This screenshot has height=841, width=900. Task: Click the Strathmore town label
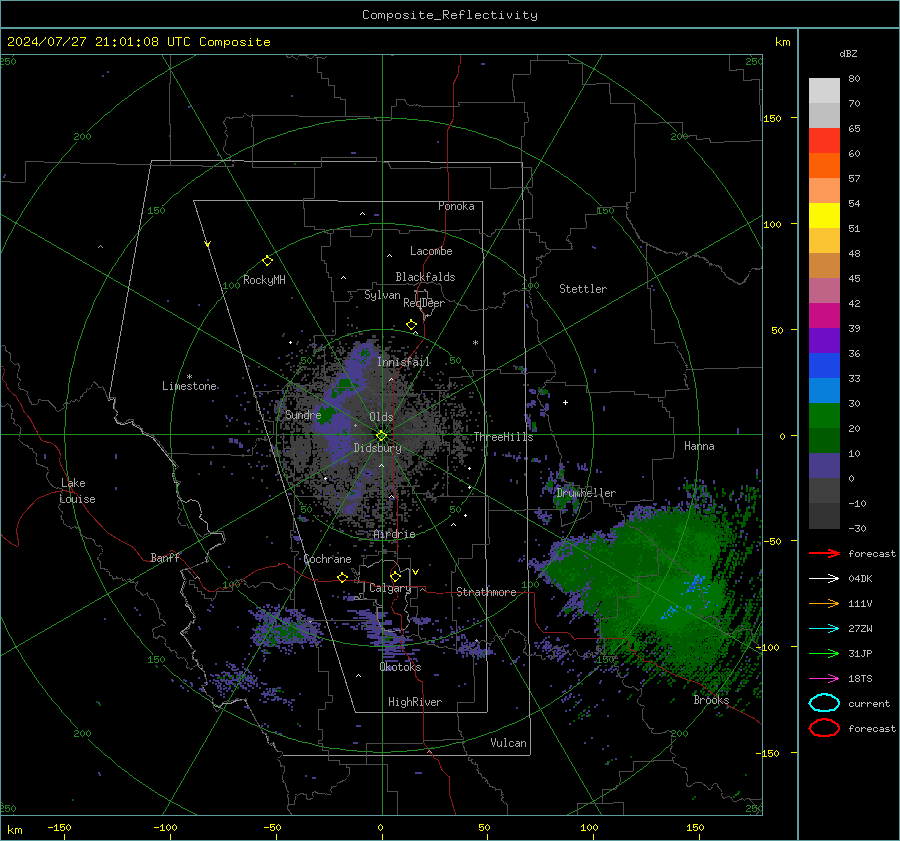click(486, 592)
